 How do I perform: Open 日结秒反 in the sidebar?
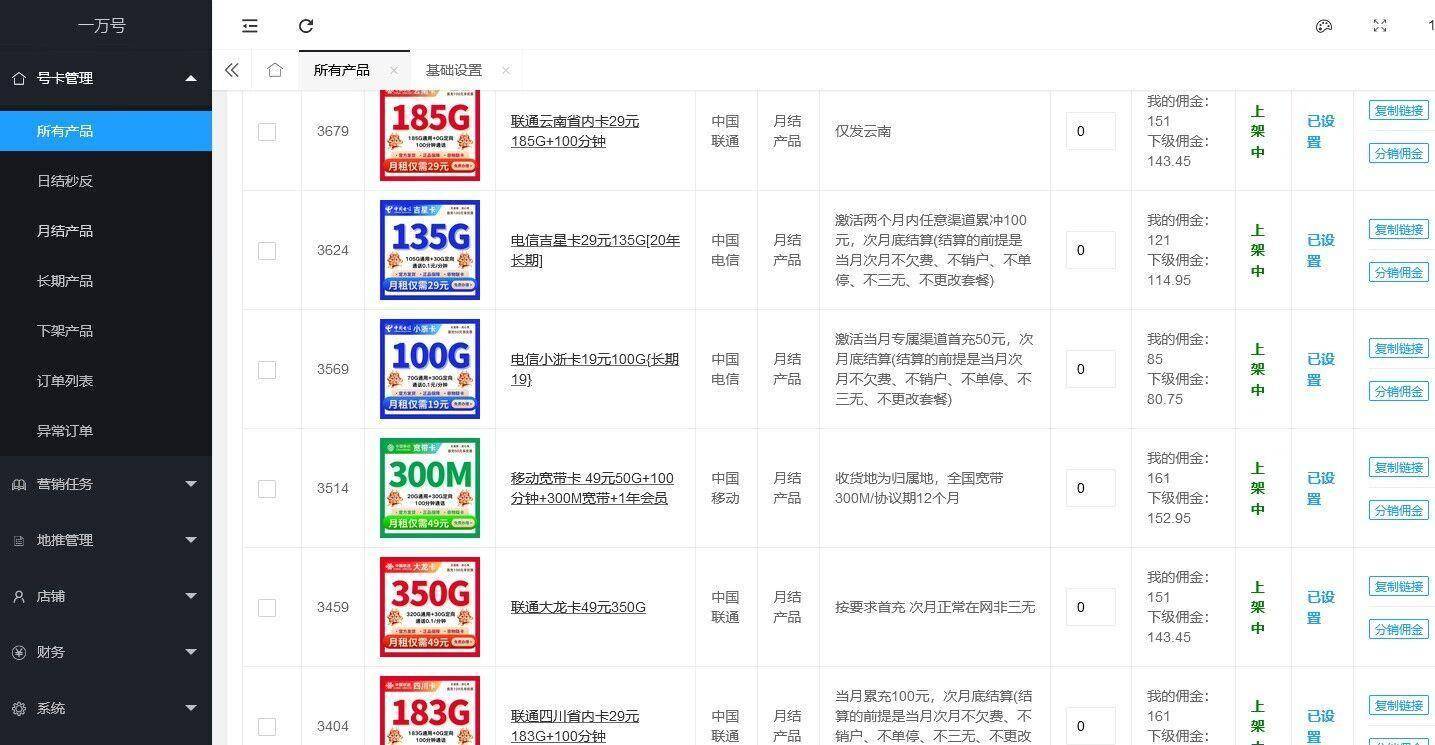(x=106, y=181)
